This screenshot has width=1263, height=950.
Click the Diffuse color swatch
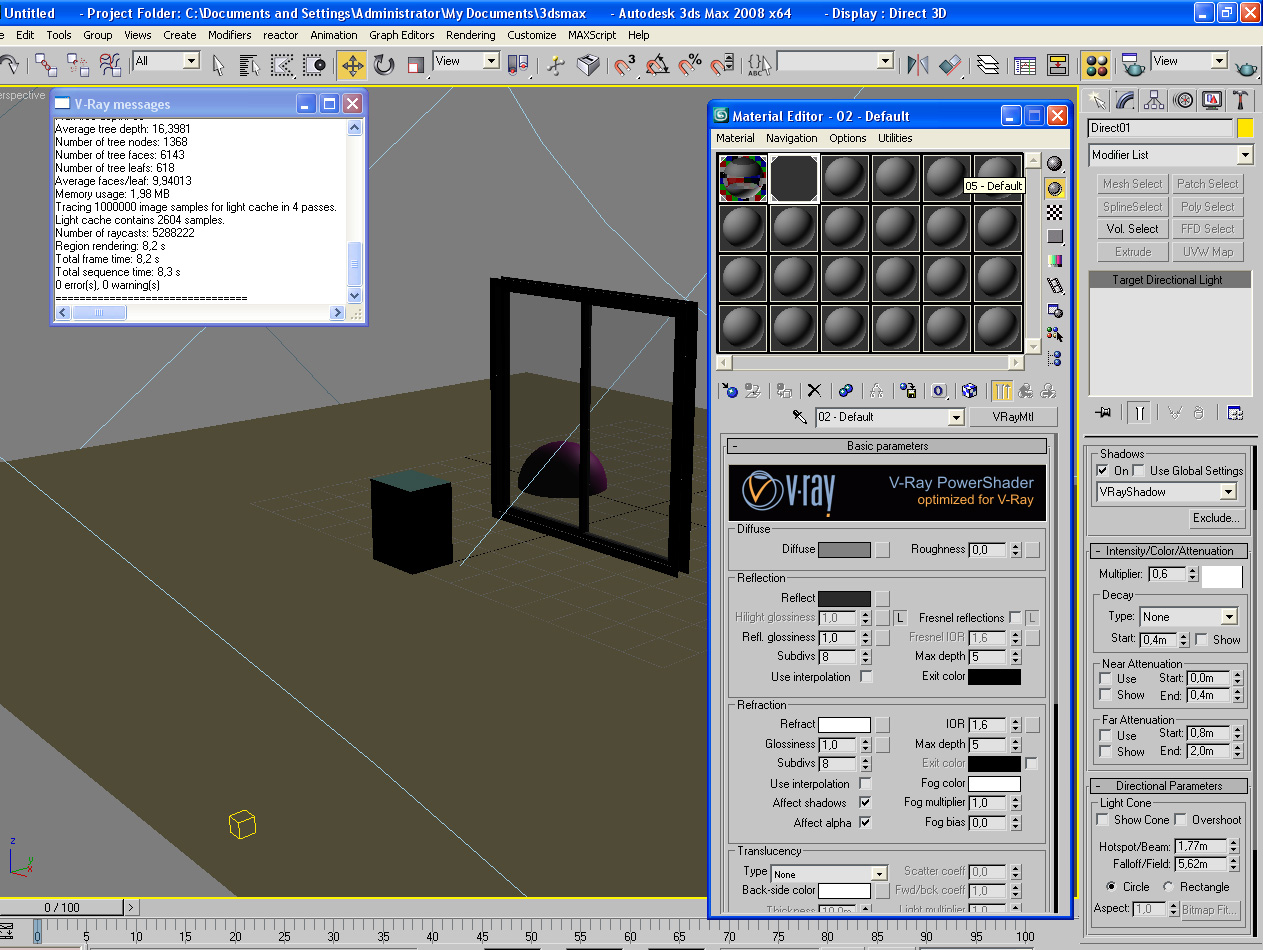(844, 550)
